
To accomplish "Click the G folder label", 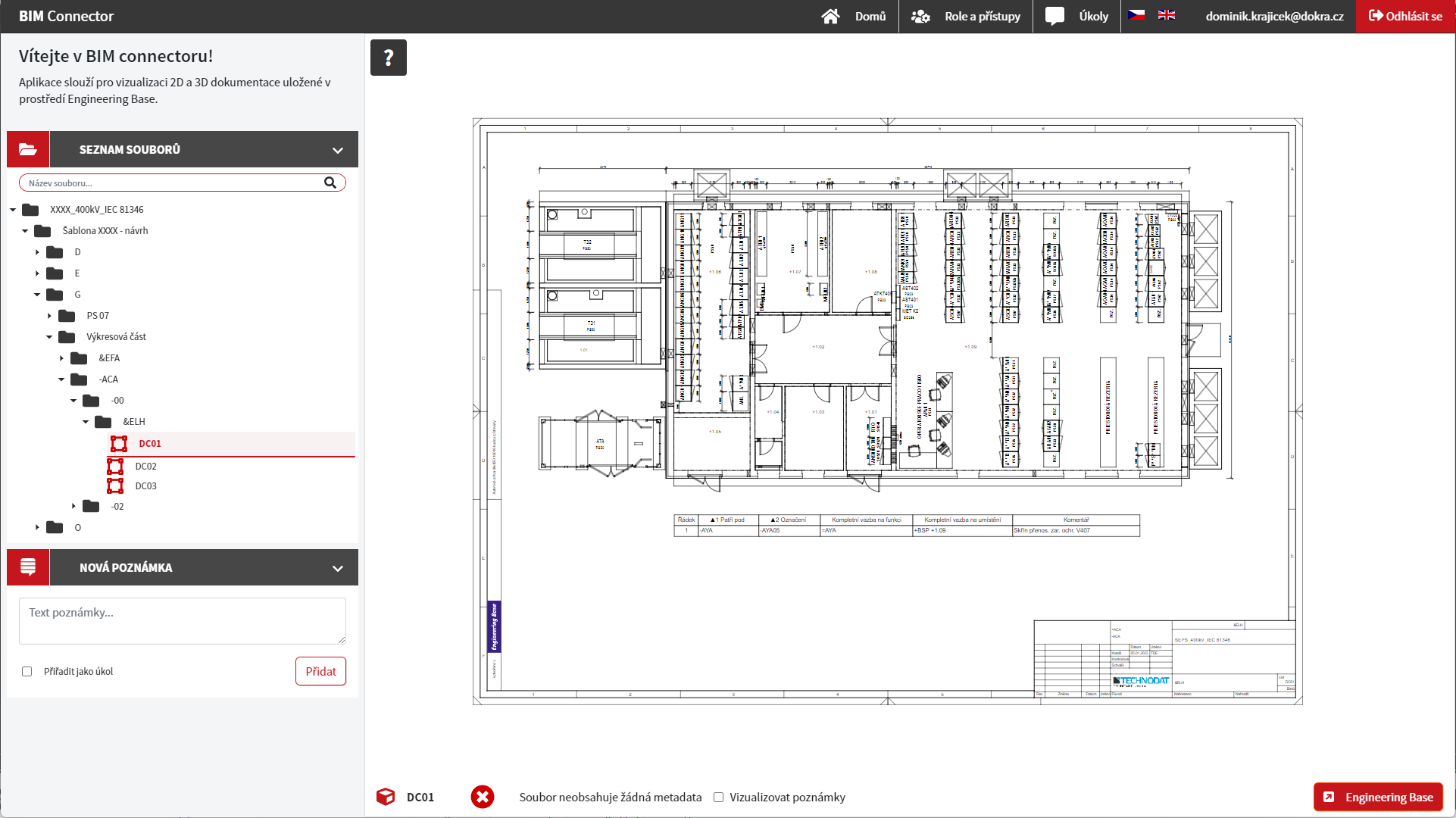I will click(77, 295).
